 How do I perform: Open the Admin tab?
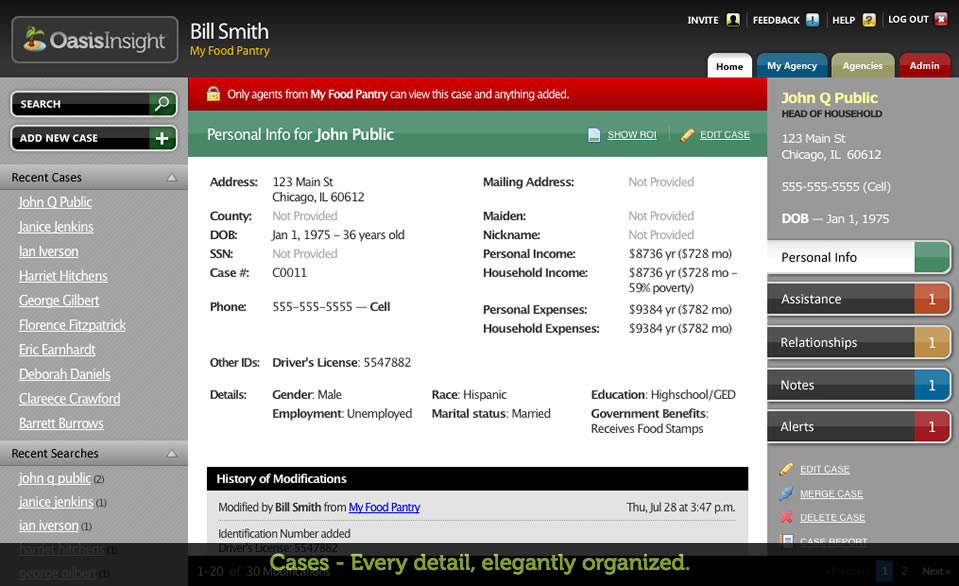[924, 66]
